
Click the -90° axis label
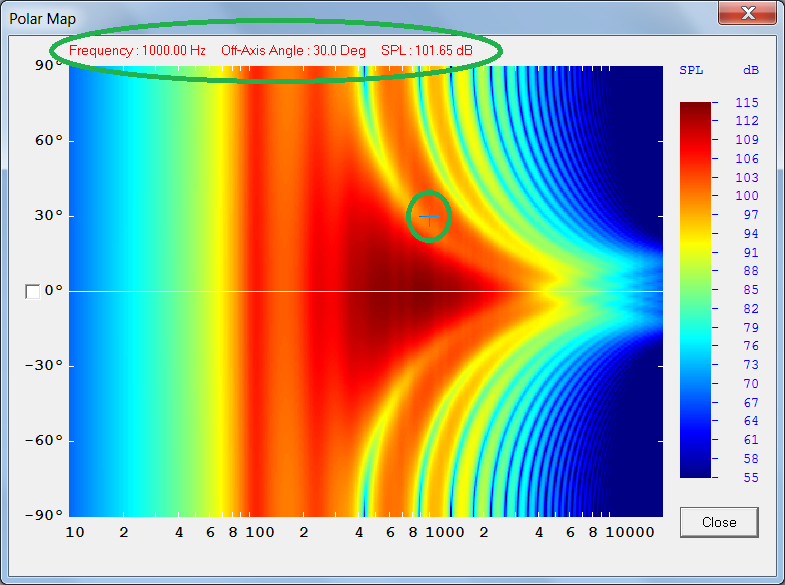click(x=44, y=515)
